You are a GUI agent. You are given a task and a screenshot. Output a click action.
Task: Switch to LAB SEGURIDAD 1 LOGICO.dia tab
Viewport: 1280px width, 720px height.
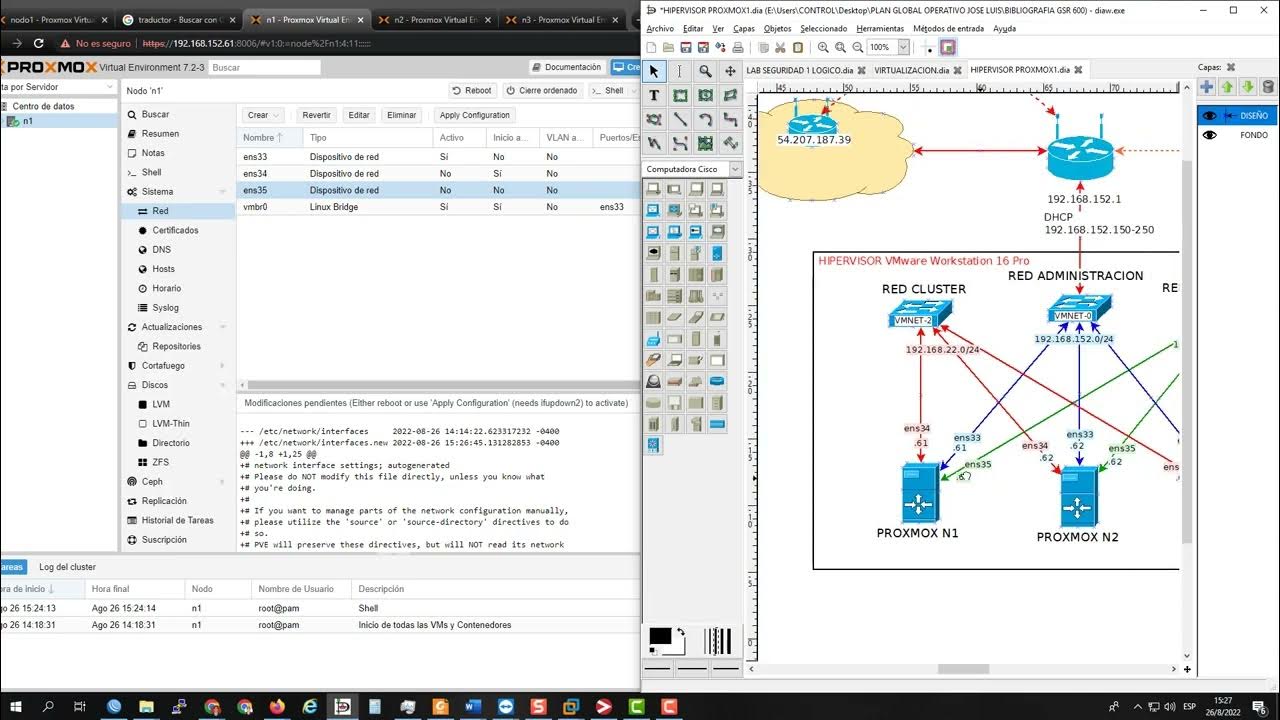click(x=800, y=71)
